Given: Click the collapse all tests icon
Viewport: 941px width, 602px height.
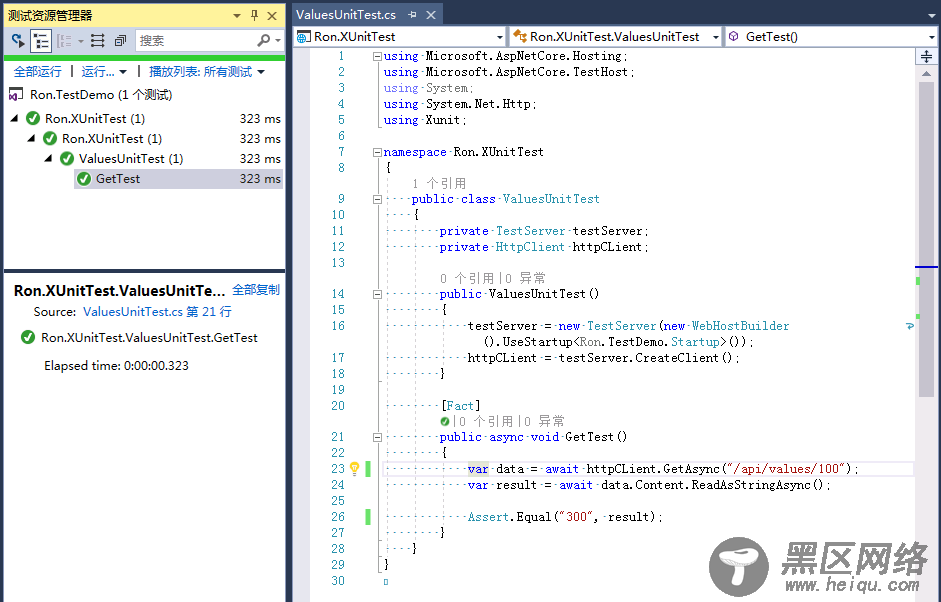Looking at the screenshot, I should 121,40.
